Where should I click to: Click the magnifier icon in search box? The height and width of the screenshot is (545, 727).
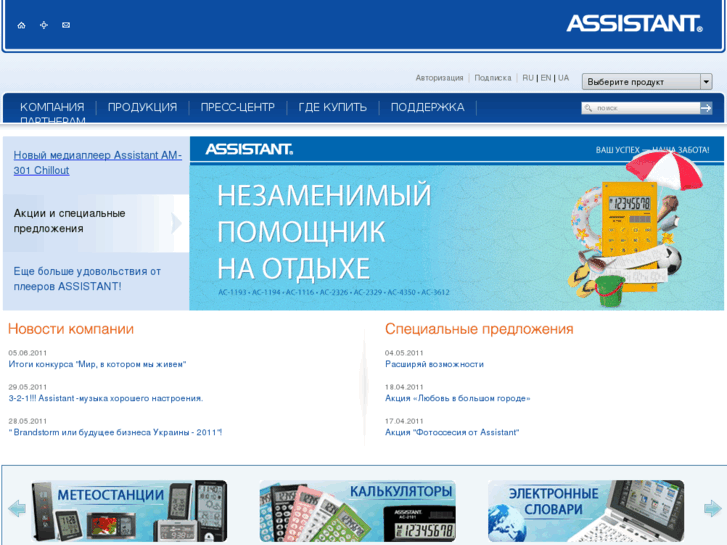(x=588, y=108)
